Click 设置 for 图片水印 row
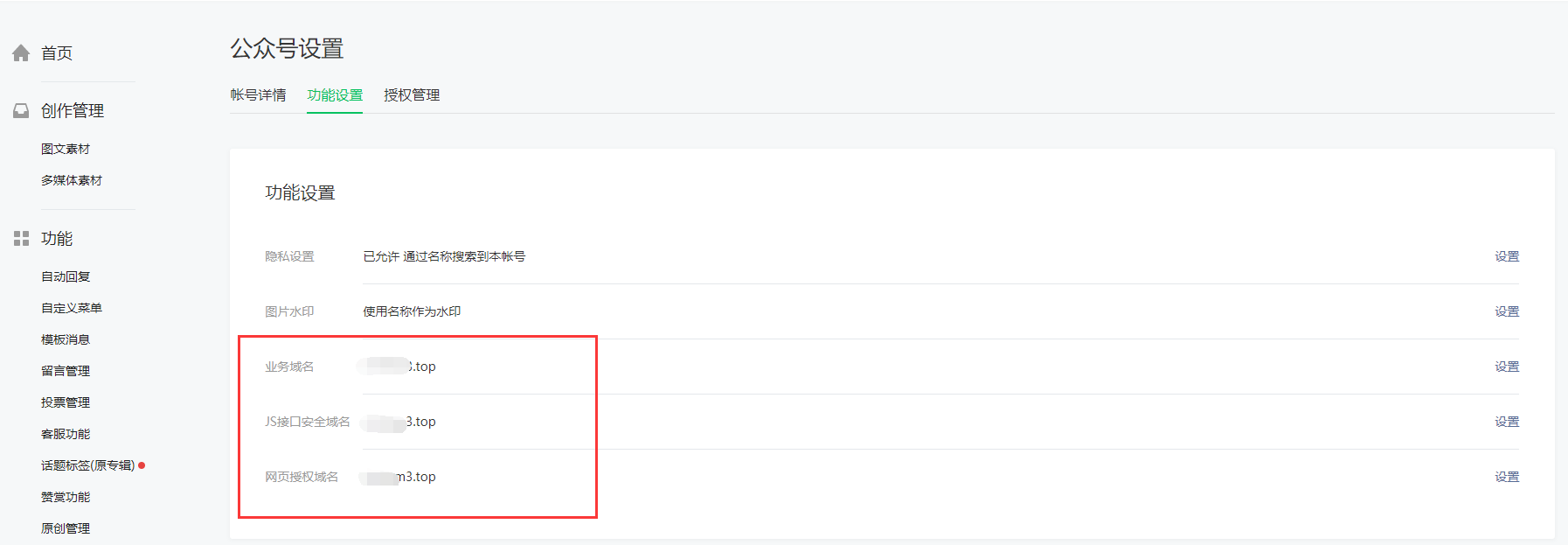Image resolution: width=1568 pixels, height=545 pixels. pyautogui.click(x=1507, y=311)
